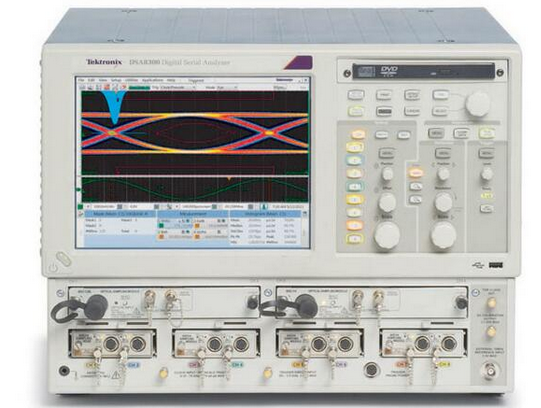Push the standby power button on bezel
This screenshot has height=408, width=541.
(x=63, y=259)
